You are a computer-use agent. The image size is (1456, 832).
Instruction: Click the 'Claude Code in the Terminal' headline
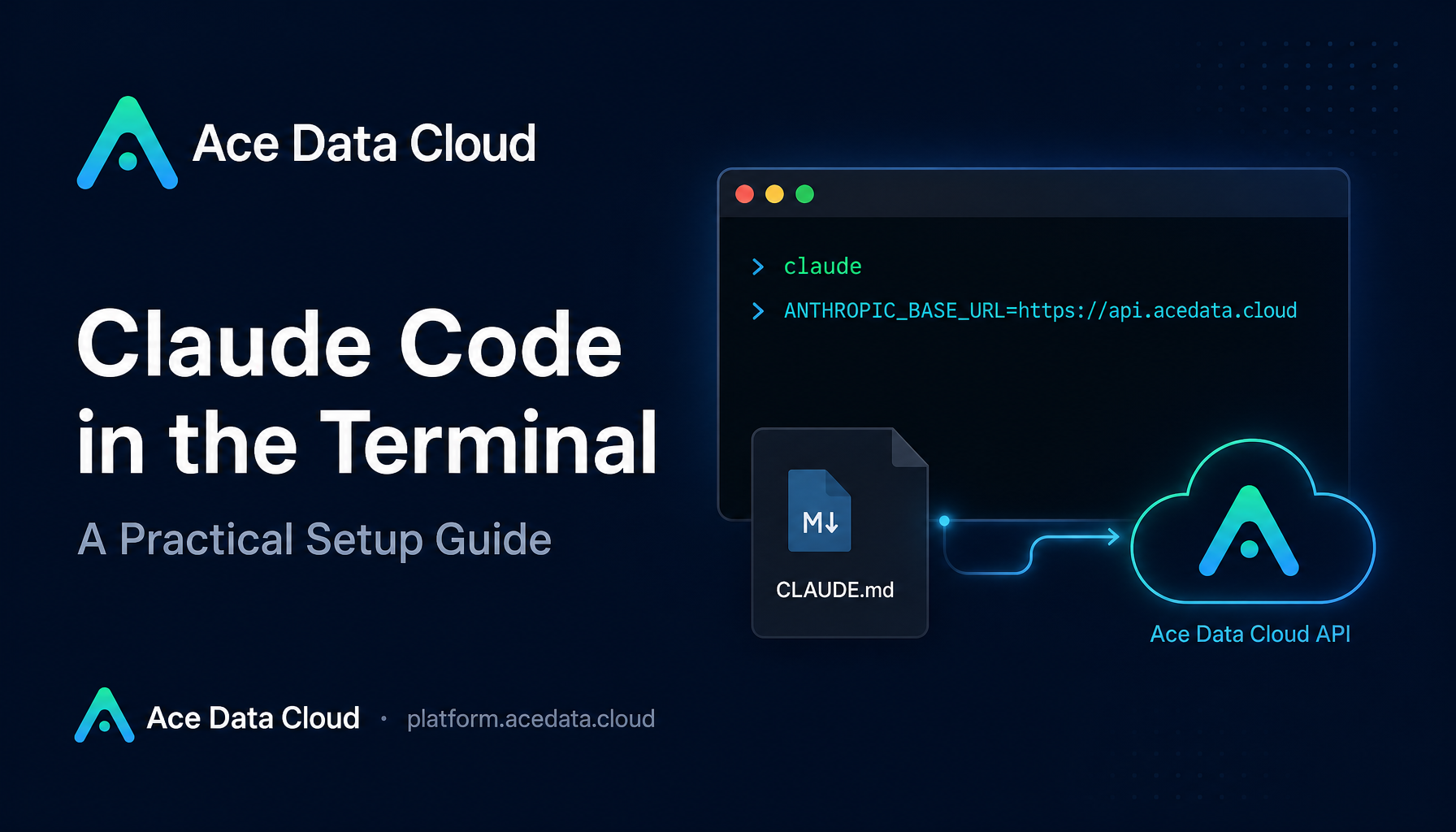367,392
